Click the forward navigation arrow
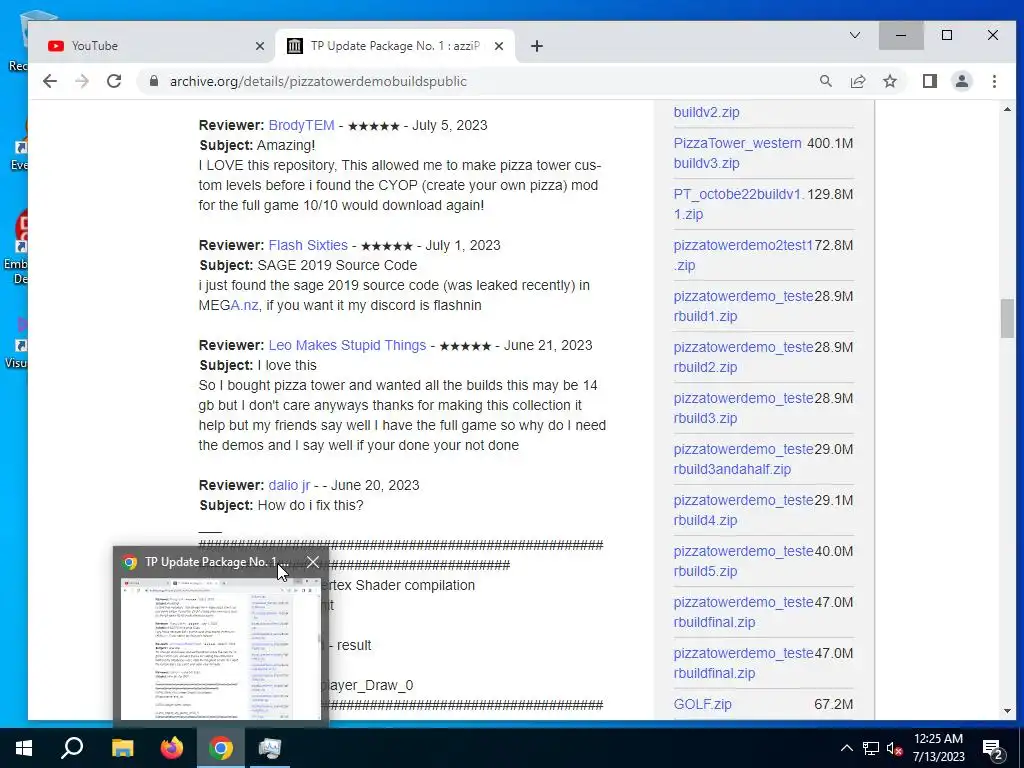The height and width of the screenshot is (768, 1024). [x=82, y=81]
